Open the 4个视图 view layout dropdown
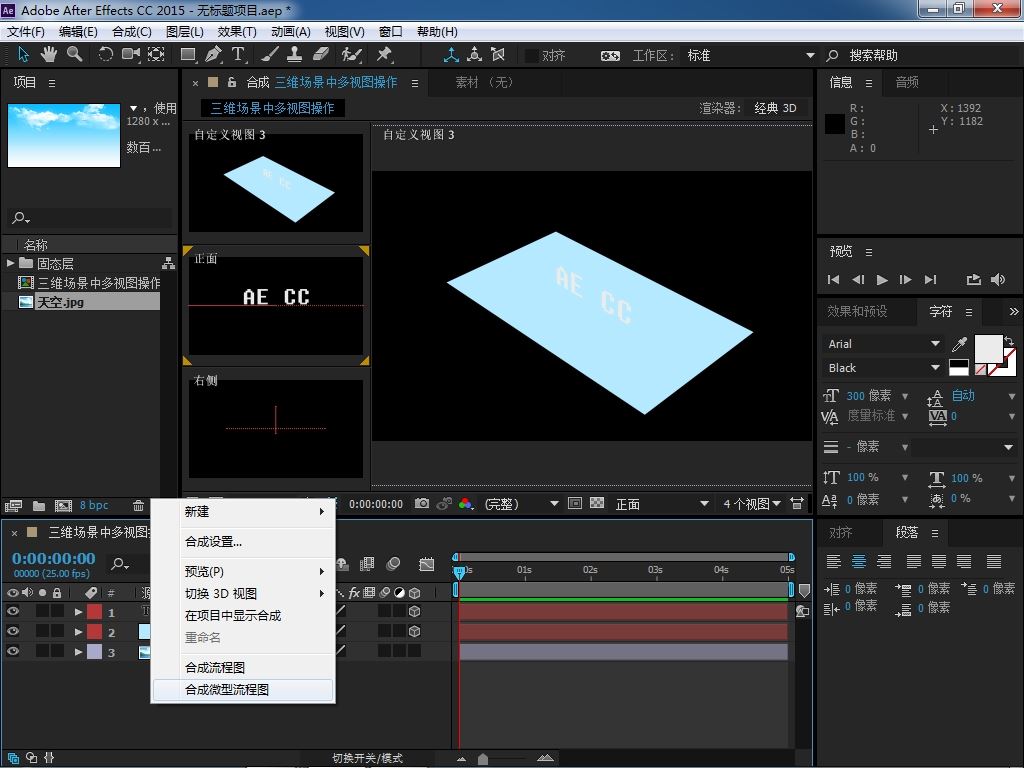Screen dimensions: 1024x768 point(752,504)
